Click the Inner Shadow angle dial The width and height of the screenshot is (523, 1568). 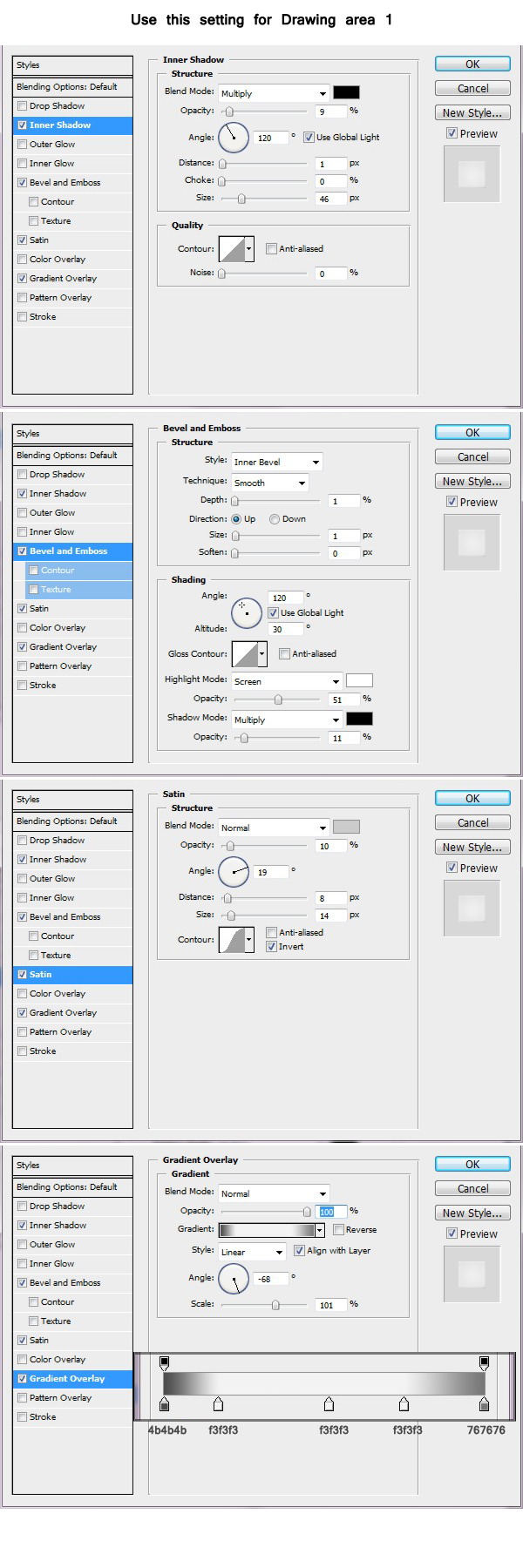point(234,137)
